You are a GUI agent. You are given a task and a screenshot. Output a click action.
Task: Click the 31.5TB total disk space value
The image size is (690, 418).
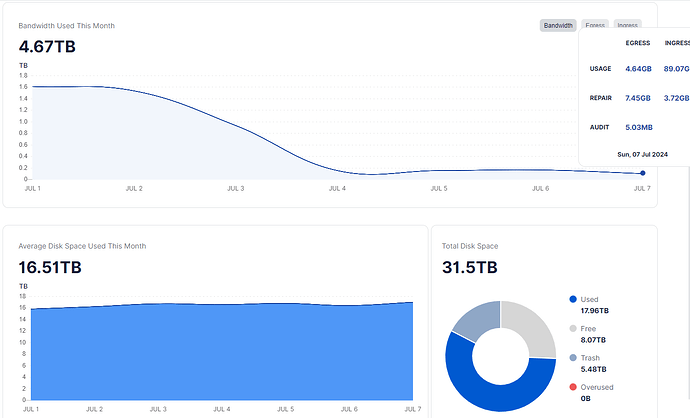pyautogui.click(x=469, y=267)
